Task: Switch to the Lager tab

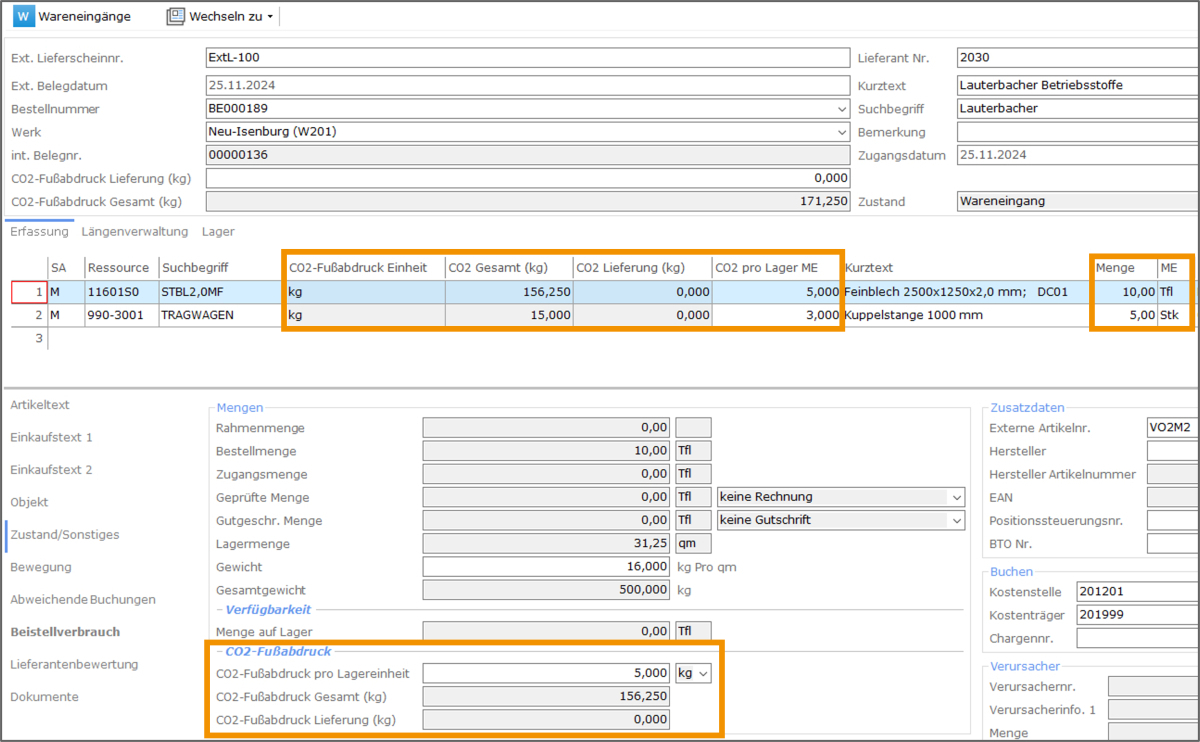Action: tap(218, 232)
